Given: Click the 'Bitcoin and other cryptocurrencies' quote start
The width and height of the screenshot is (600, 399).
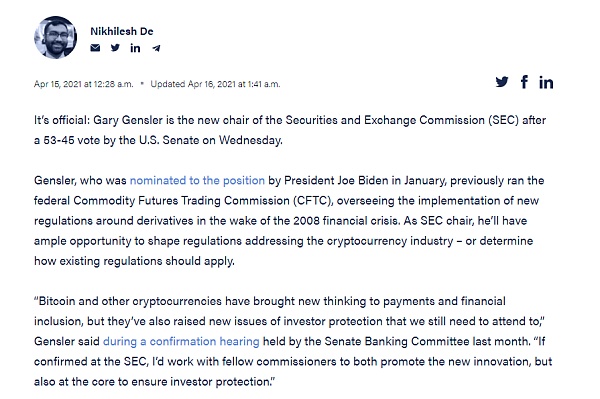Looking at the screenshot, I should click(128, 301).
